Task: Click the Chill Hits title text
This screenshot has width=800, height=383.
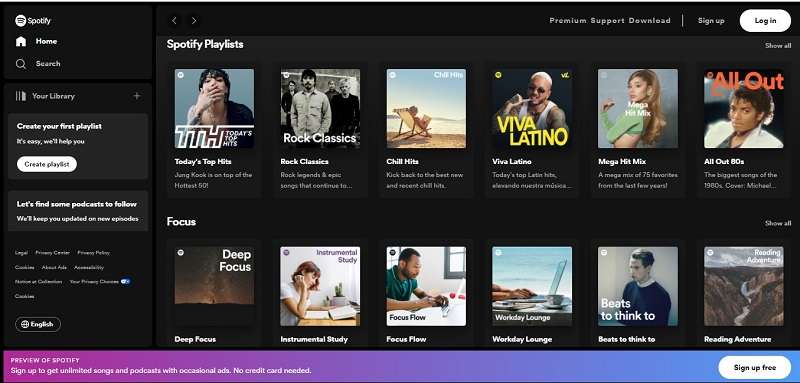Action: [403, 162]
